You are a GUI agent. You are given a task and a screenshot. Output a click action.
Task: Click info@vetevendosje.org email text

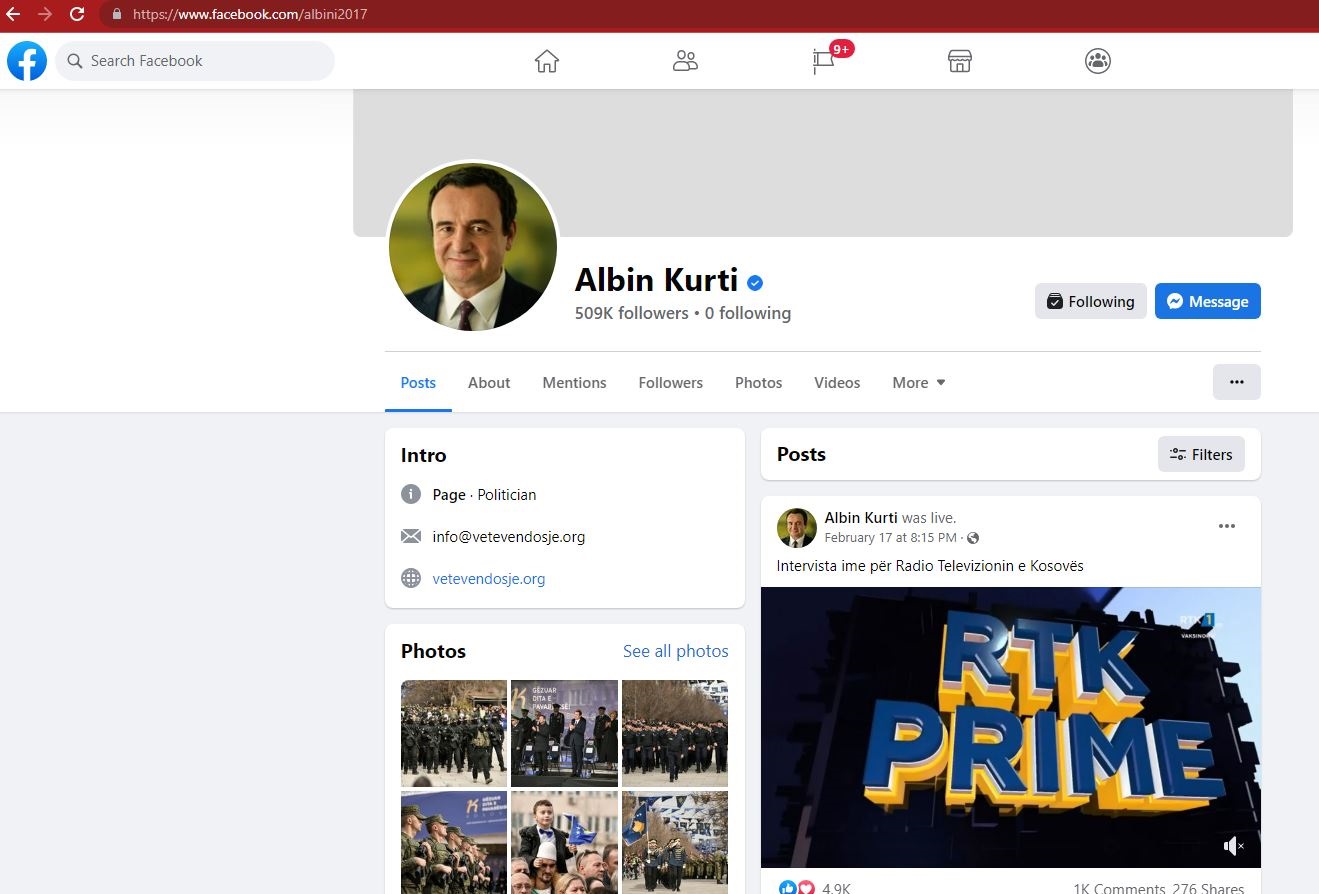click(509, 536)
